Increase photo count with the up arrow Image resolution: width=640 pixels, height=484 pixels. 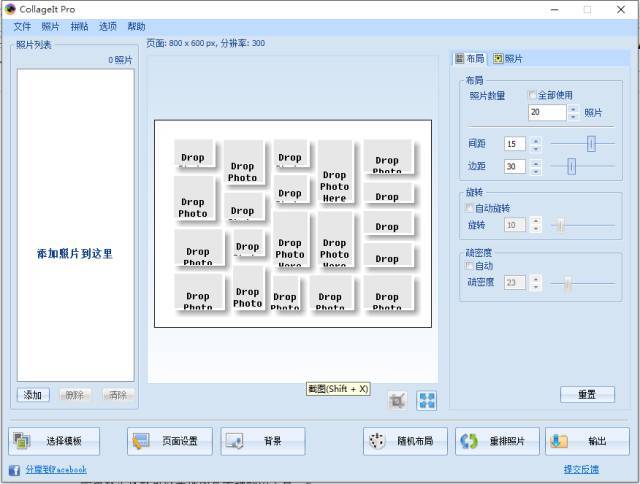(573, 109)
